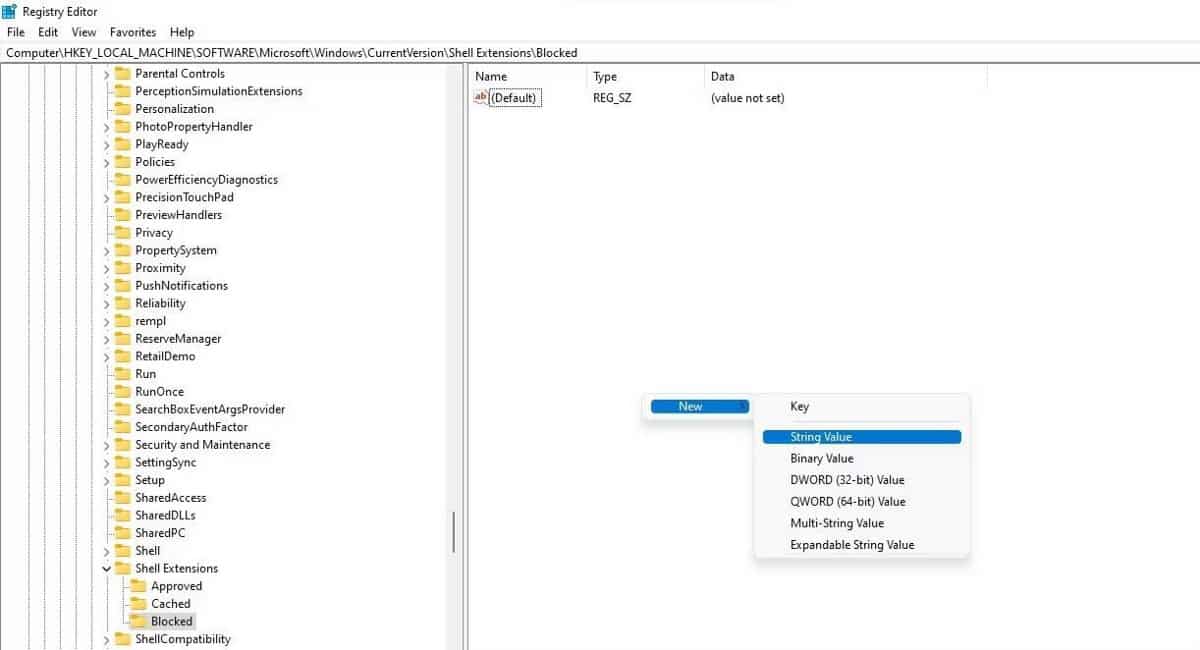Viewport: 1200px width, 650px height.
Task: Click the Registry Editor application icon
Action: coord(10,11)
